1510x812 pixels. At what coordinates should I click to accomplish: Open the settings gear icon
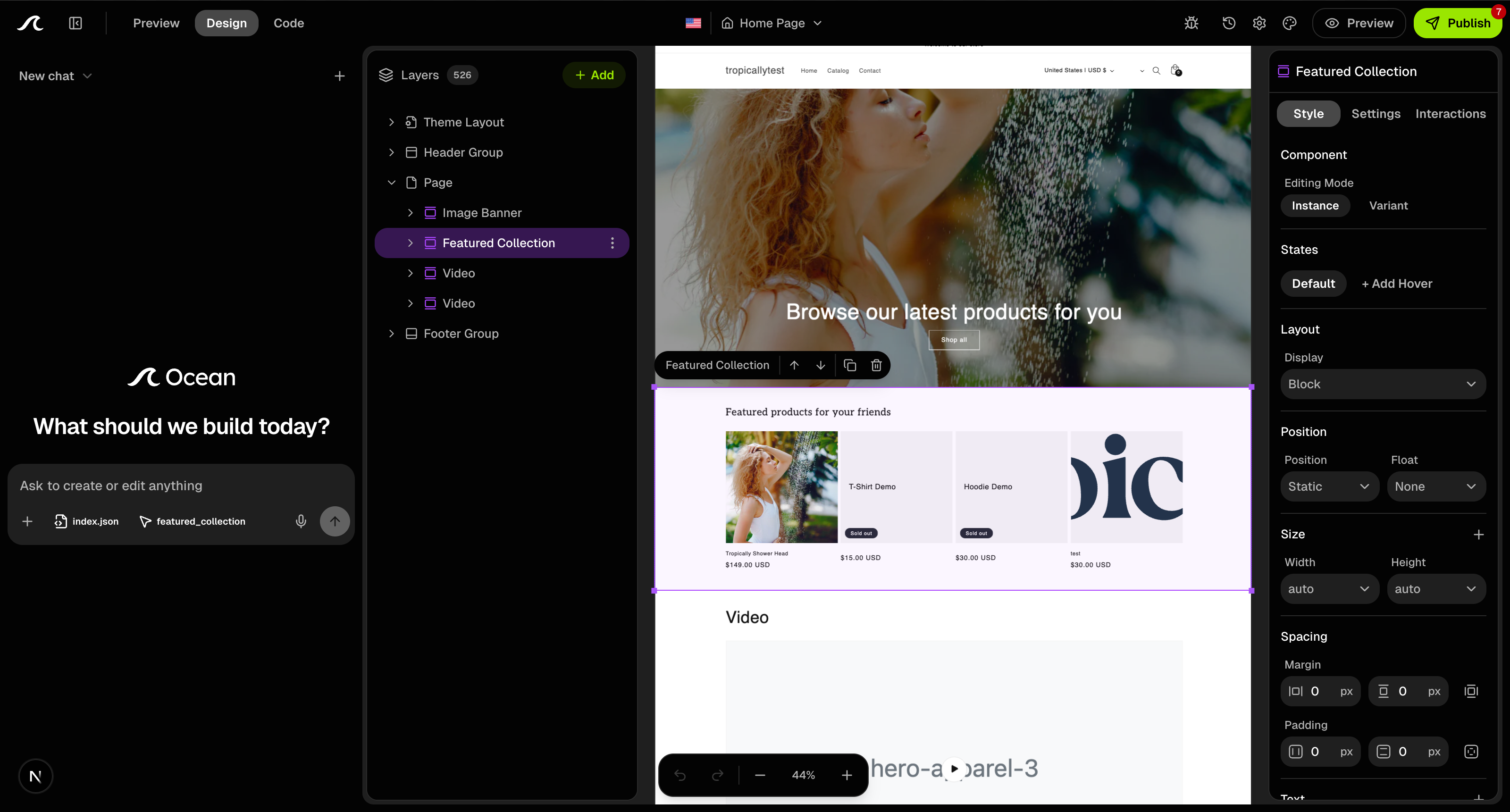tap(1259, 23)
